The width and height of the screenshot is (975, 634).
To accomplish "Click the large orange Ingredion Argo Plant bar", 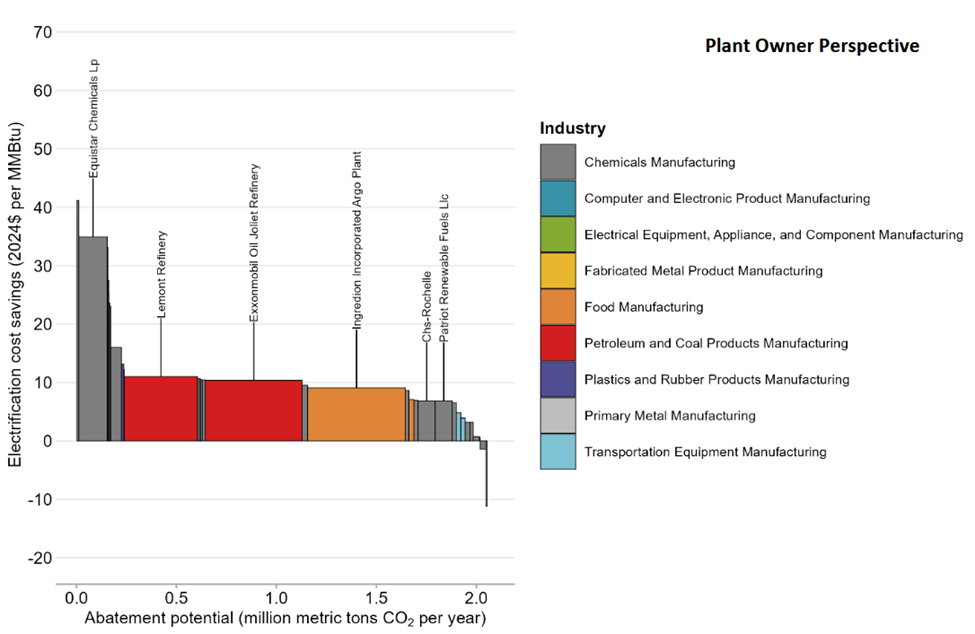I will (356, 414).
